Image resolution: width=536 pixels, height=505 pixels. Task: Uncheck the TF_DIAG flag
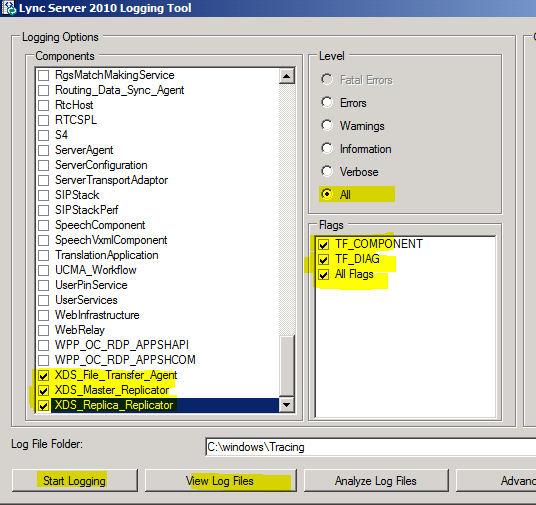[x=323, y=260]
